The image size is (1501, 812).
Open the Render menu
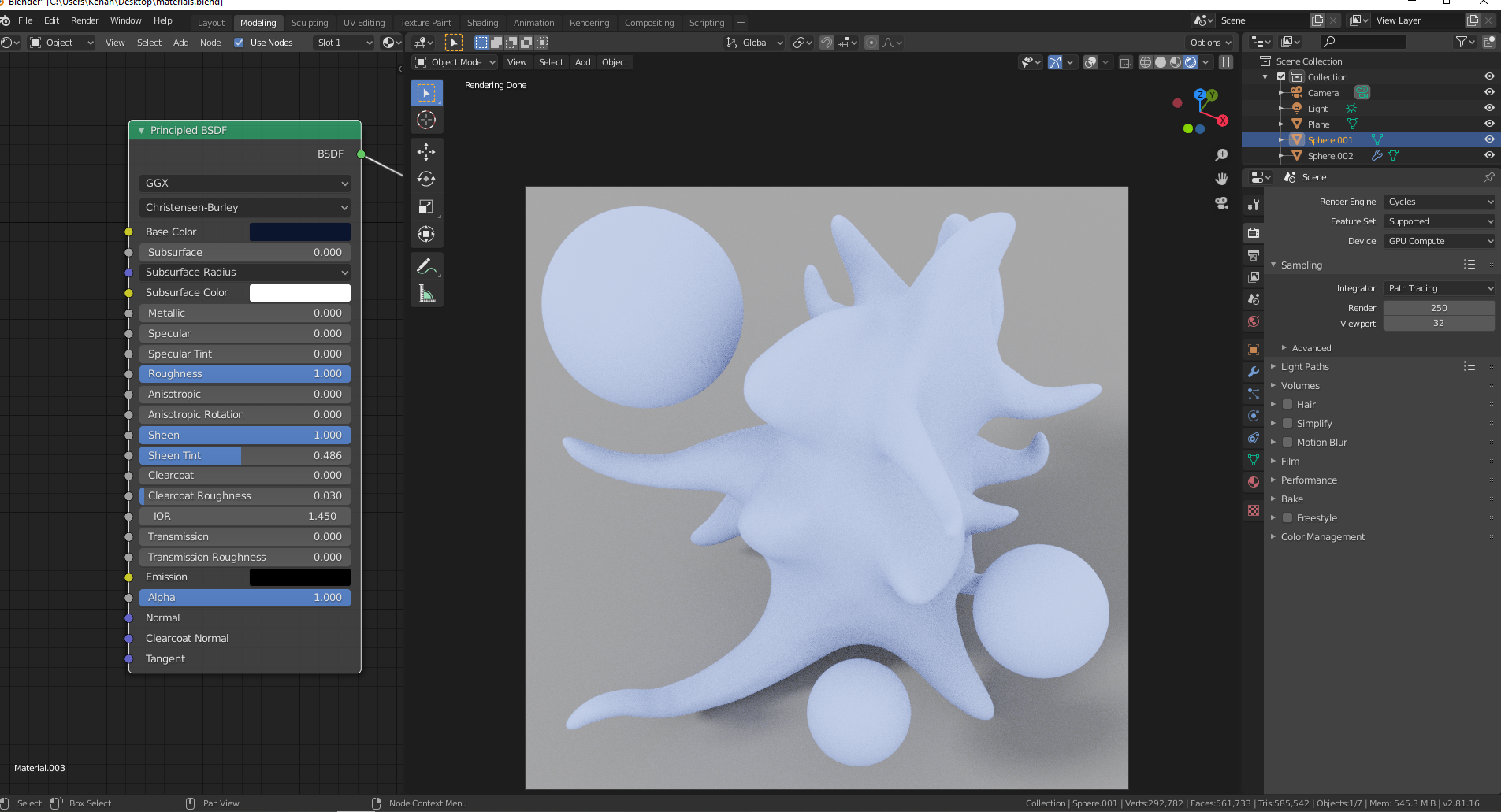coord(84,20)
